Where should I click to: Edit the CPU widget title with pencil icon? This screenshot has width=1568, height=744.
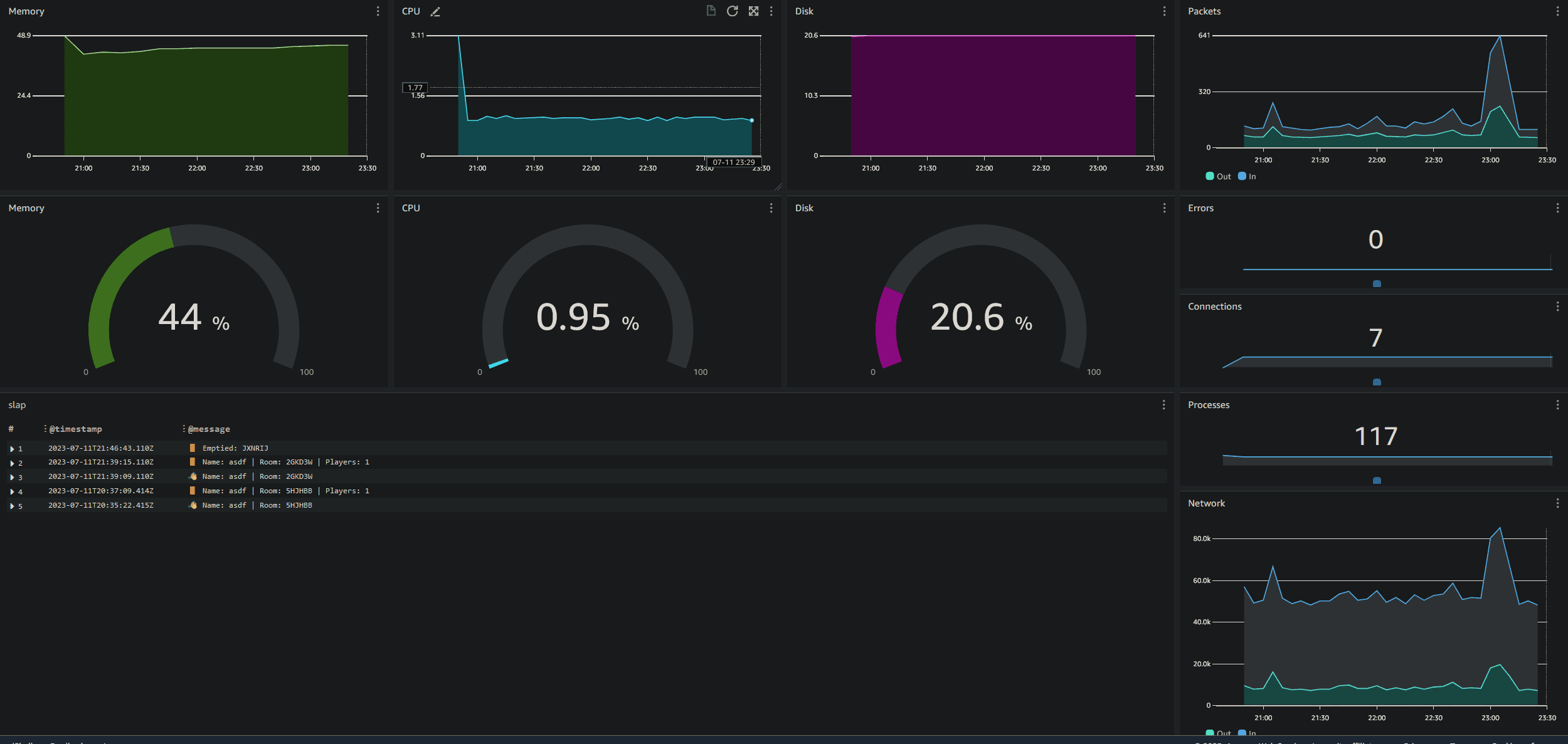(x=435, y=11)
